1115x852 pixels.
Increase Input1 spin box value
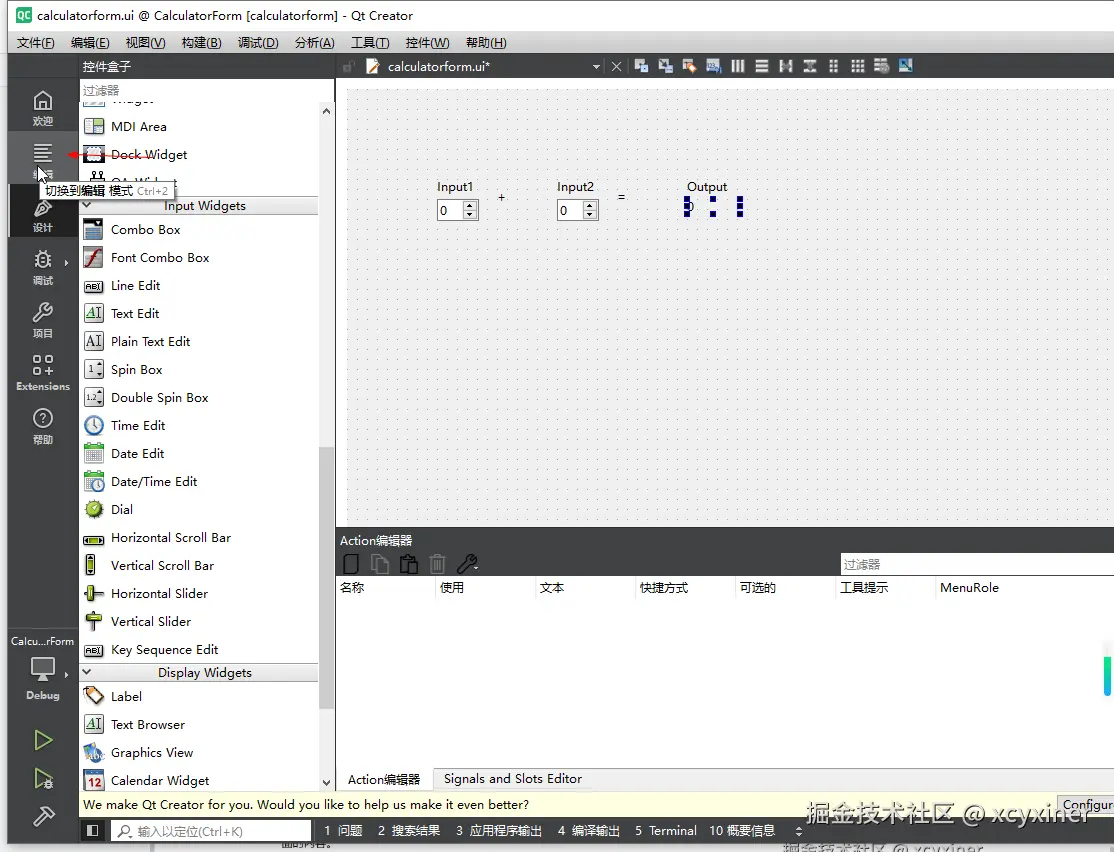469,206
